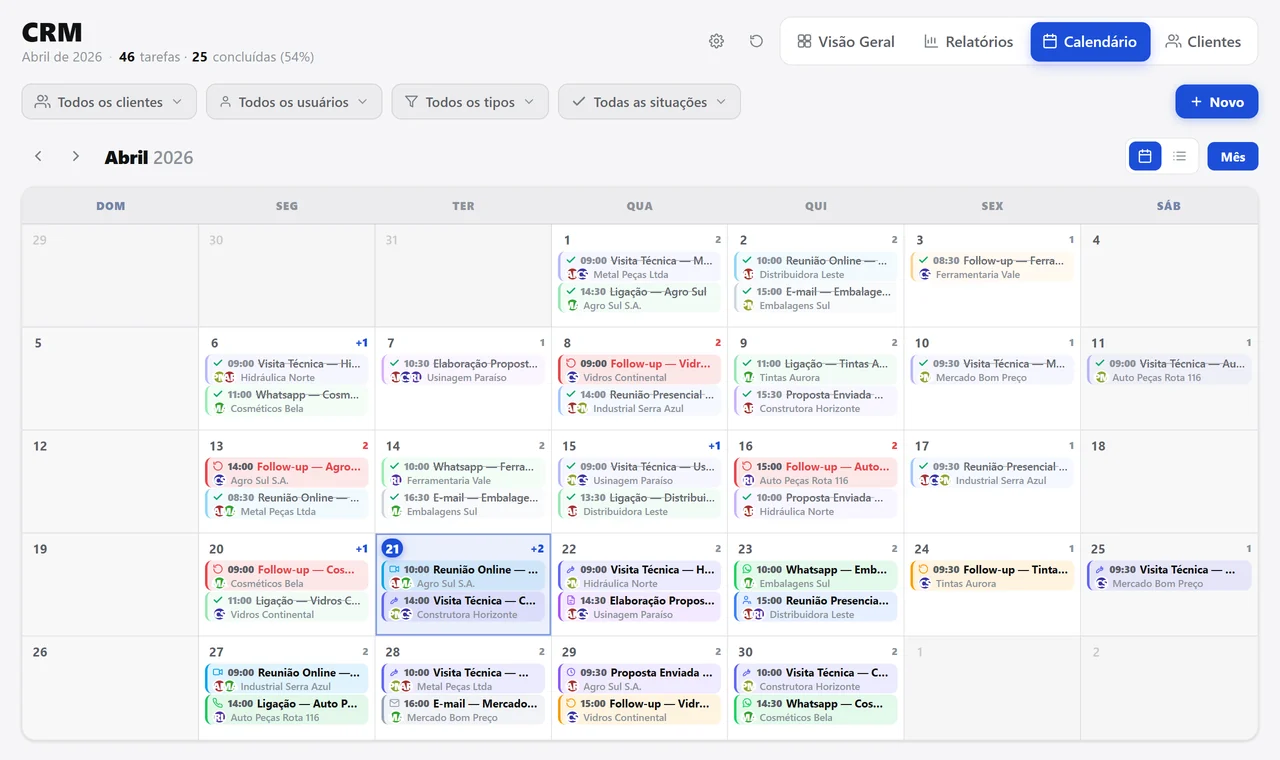Open 15:00 Follow-up Vidros Continental day 29
This screenshot has width=1280, height=760.
point(639,710)
